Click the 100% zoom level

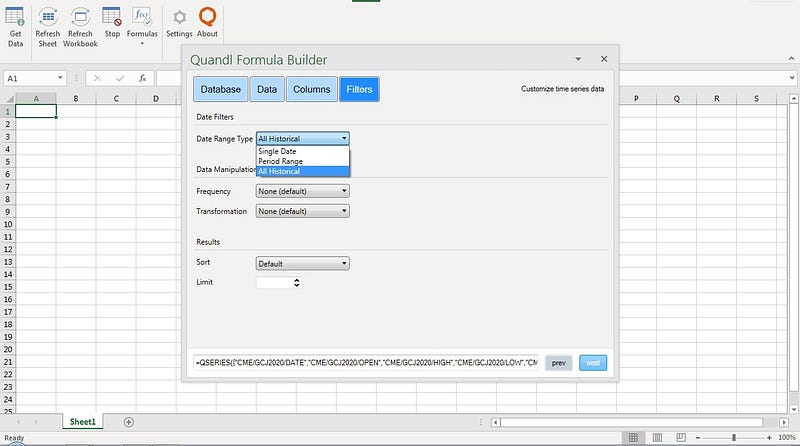pos(786,438)
